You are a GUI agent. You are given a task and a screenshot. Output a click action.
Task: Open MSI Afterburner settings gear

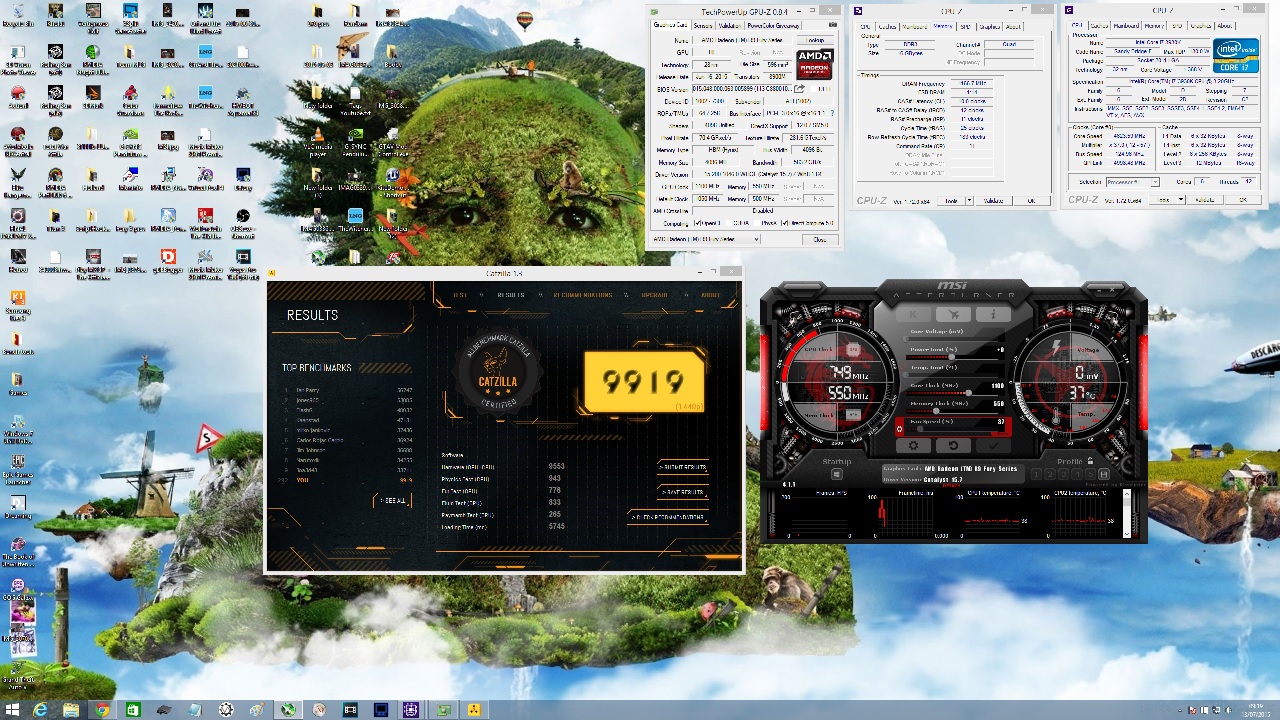(x=913, y=446)
